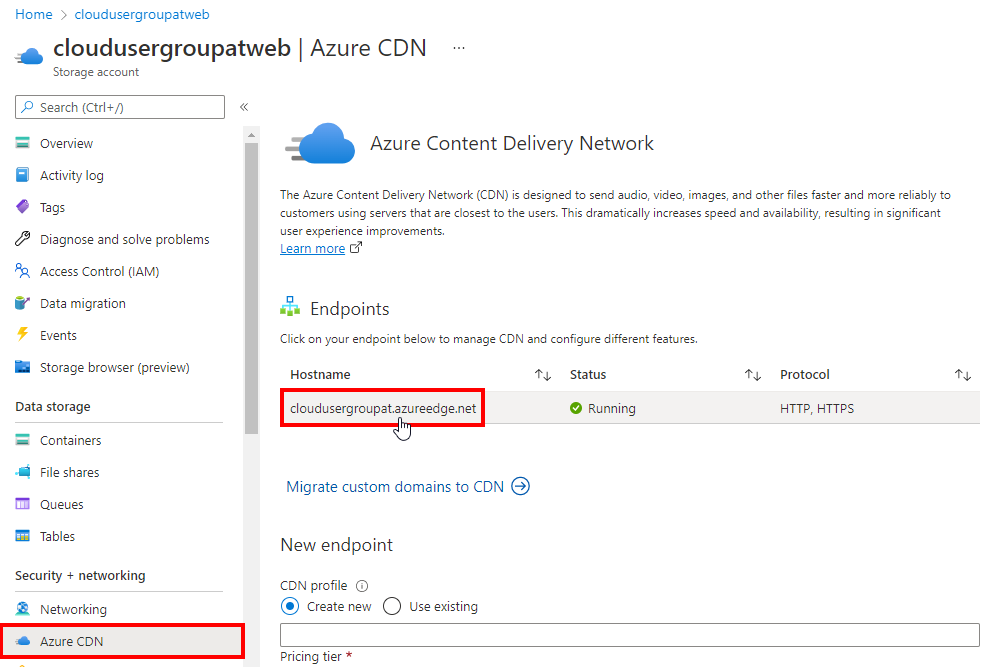
Task: Open the Learn more link
Action: [312, 248]
